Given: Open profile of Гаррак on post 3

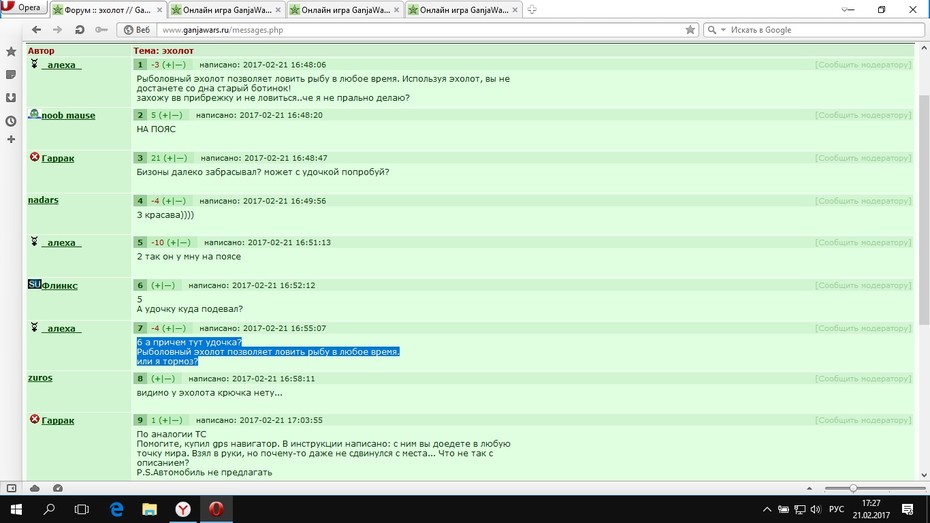Looking at the screenshot, I should [58, 158].
